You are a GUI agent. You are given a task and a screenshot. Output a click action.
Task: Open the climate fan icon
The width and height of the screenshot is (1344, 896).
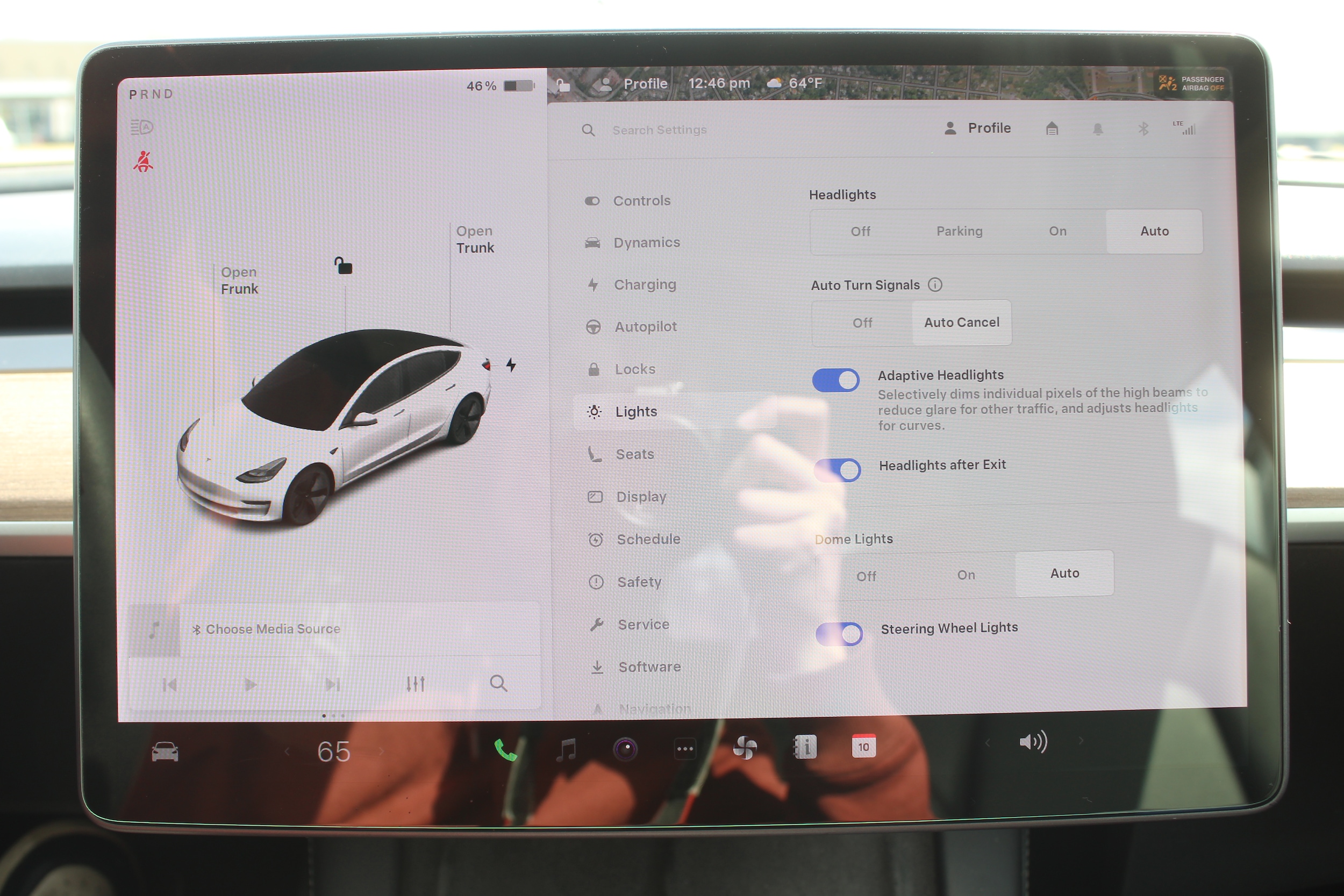745,748
